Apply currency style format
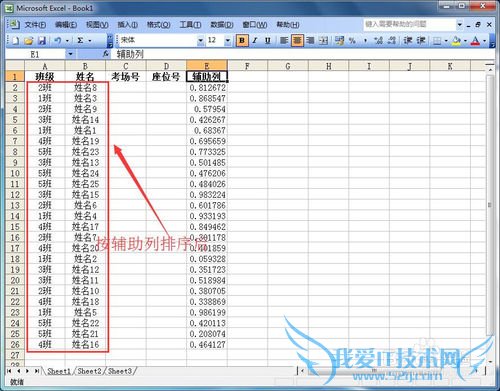500x391 pixels. pos(339,41)
